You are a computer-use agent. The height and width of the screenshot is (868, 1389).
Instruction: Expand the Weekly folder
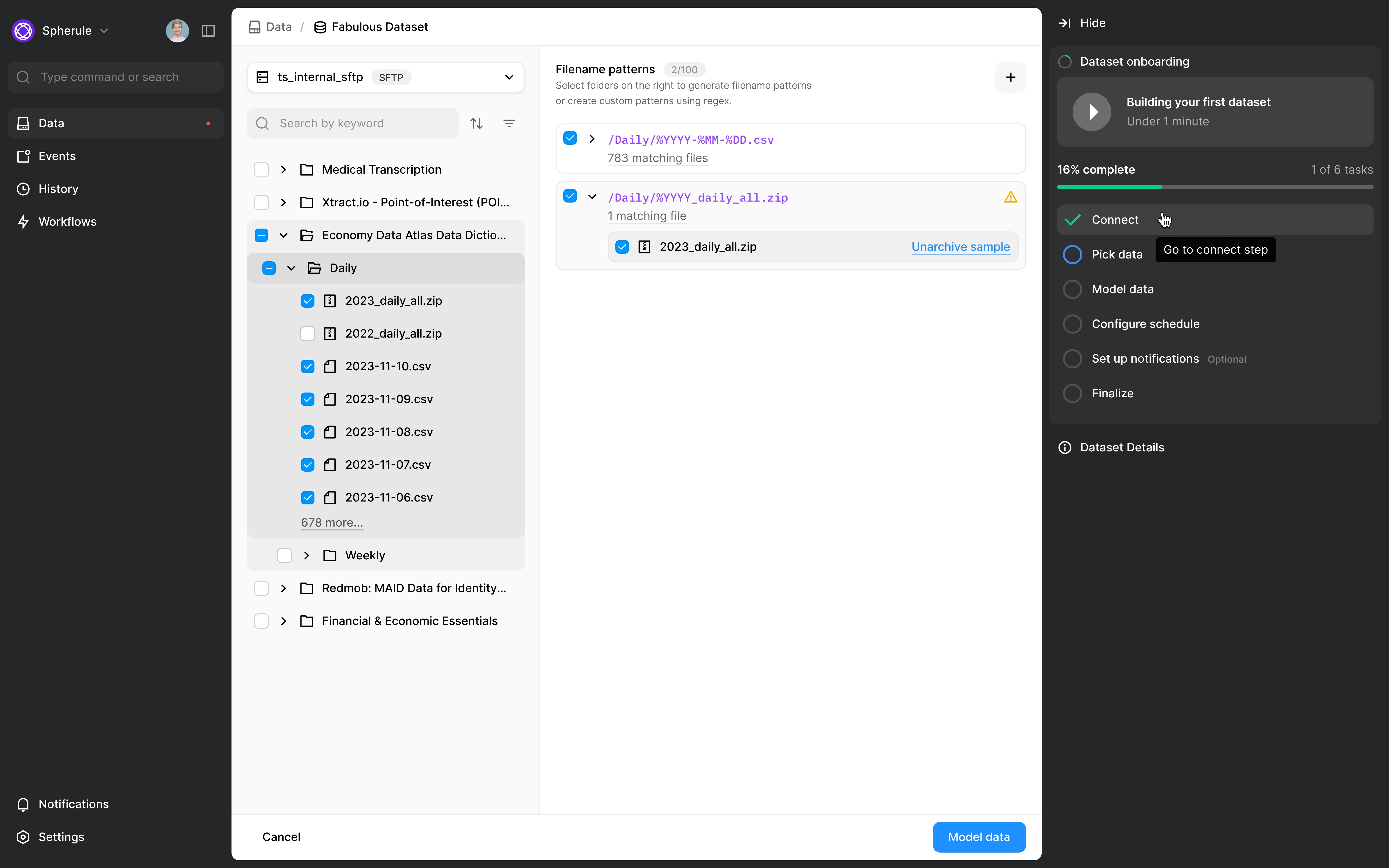pyautogui.click(x=306, y=555)
